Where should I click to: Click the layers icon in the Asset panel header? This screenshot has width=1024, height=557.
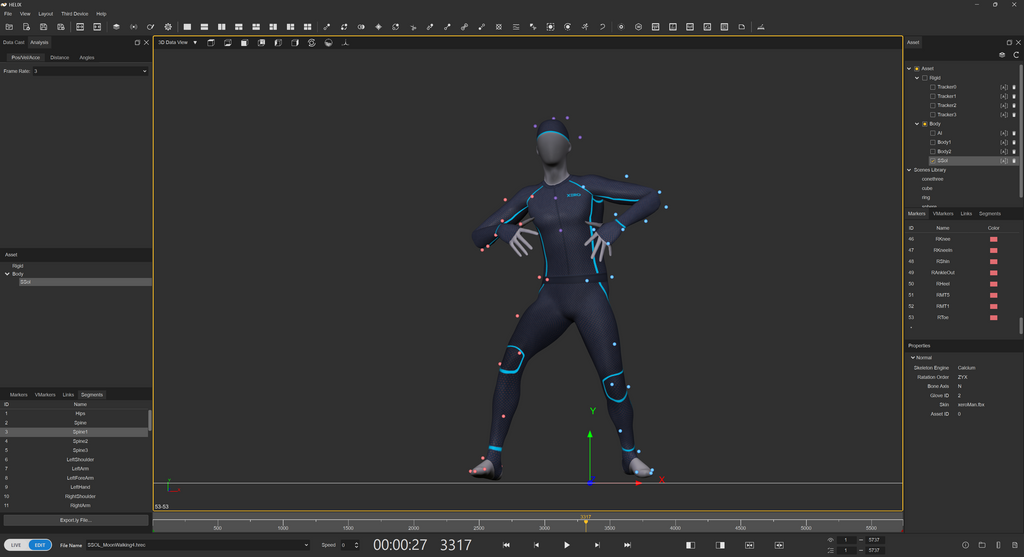1002,55
